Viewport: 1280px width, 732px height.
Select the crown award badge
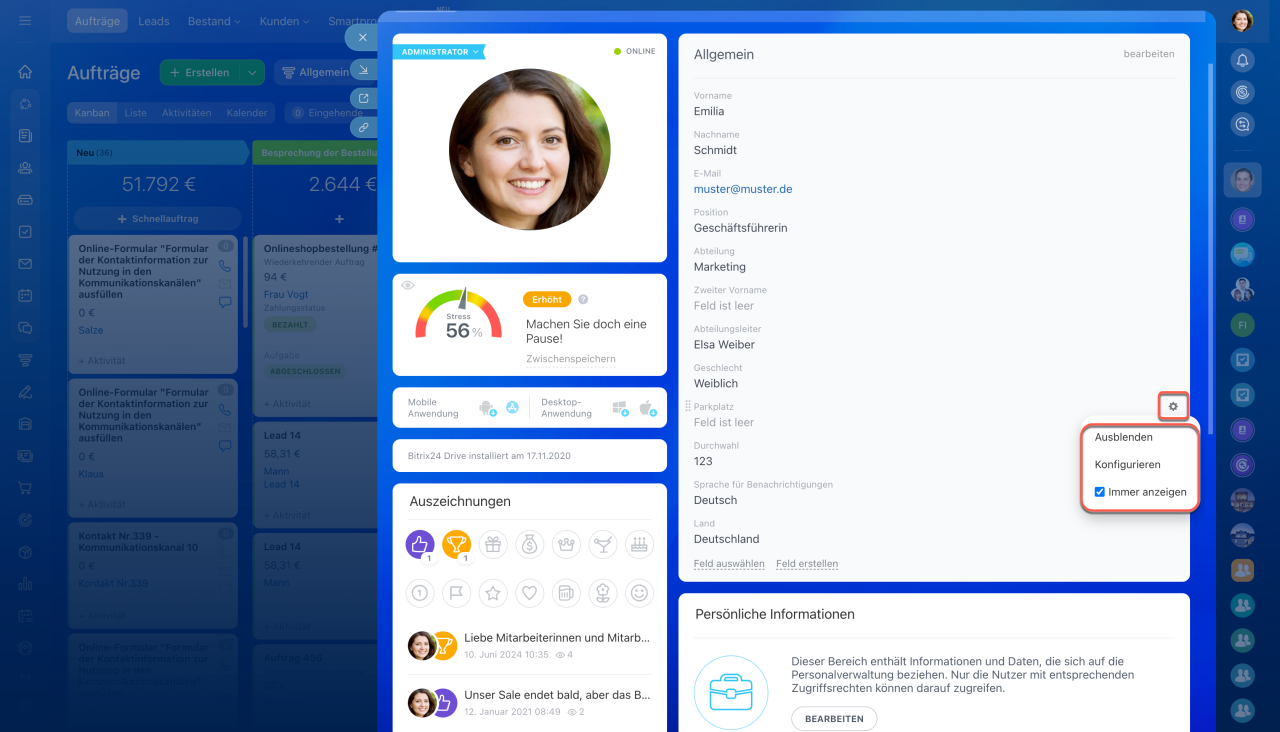[x=566, y=544]
